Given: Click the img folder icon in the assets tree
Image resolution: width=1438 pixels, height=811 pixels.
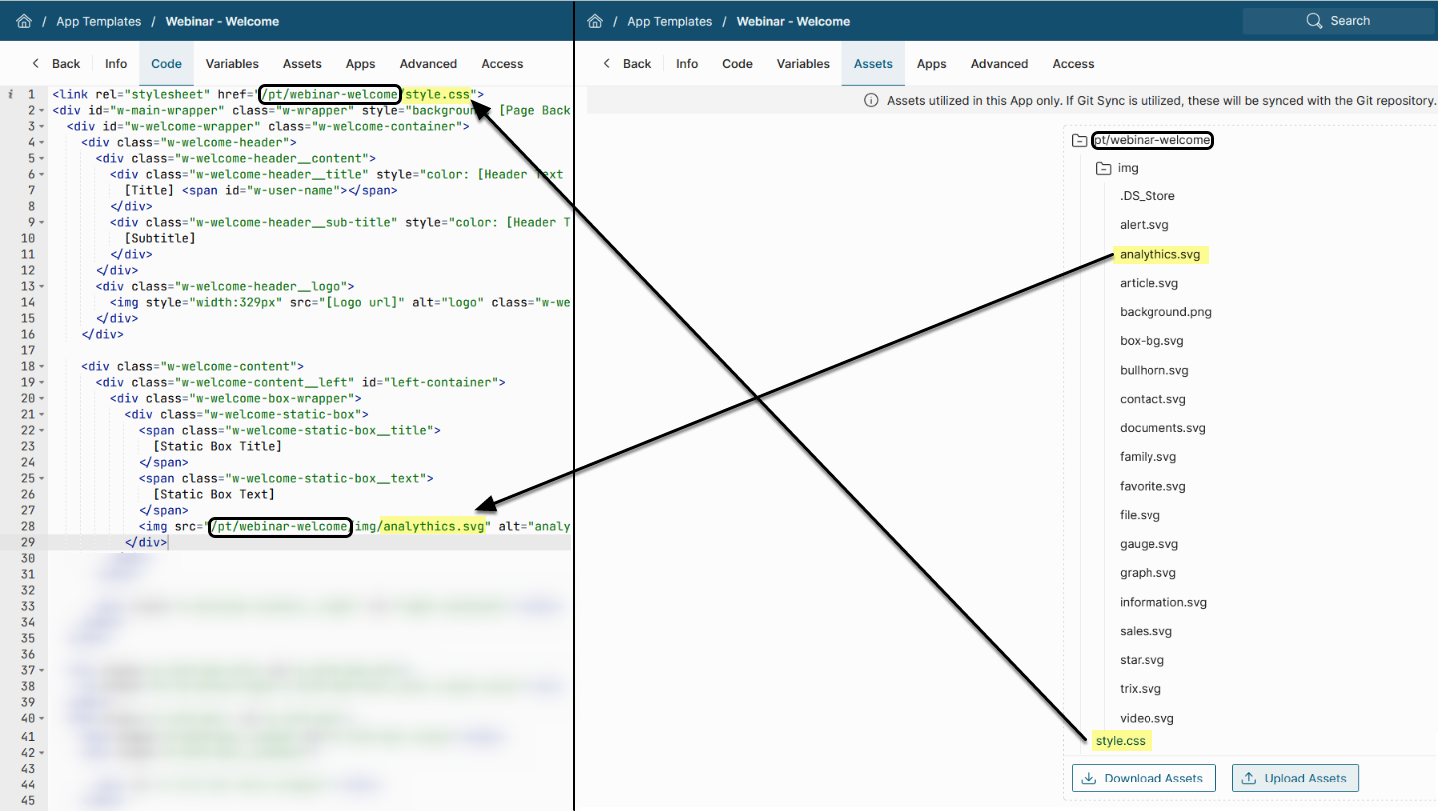Looking at the screenshot, I should coord(1103,168).
